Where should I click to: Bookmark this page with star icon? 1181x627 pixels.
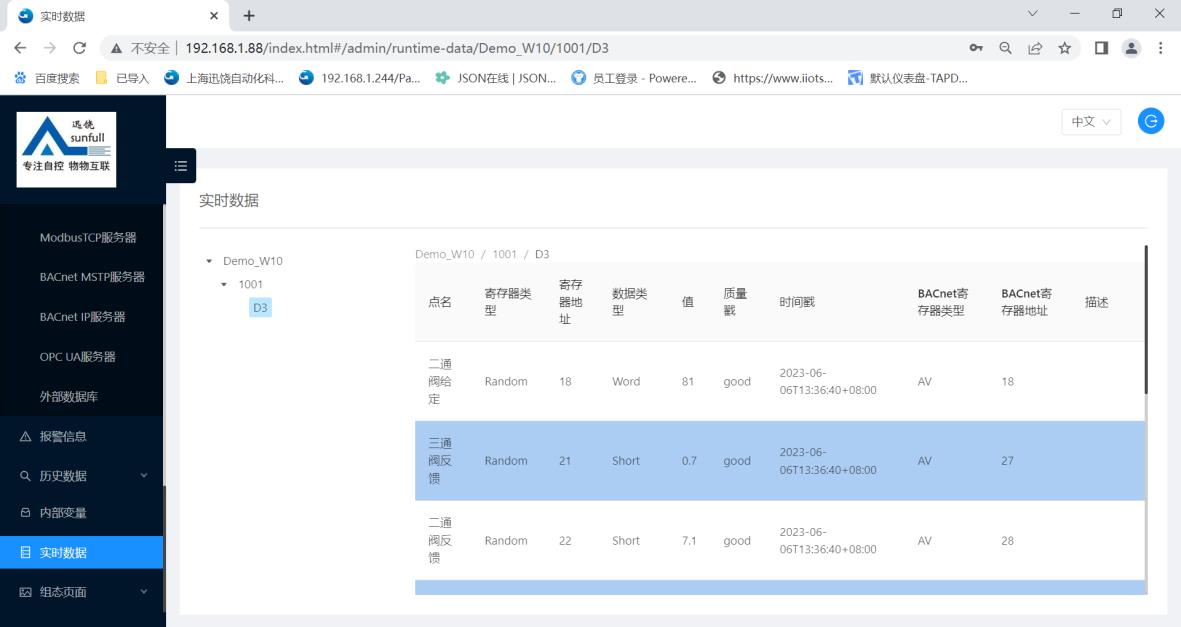(1064, 47)
